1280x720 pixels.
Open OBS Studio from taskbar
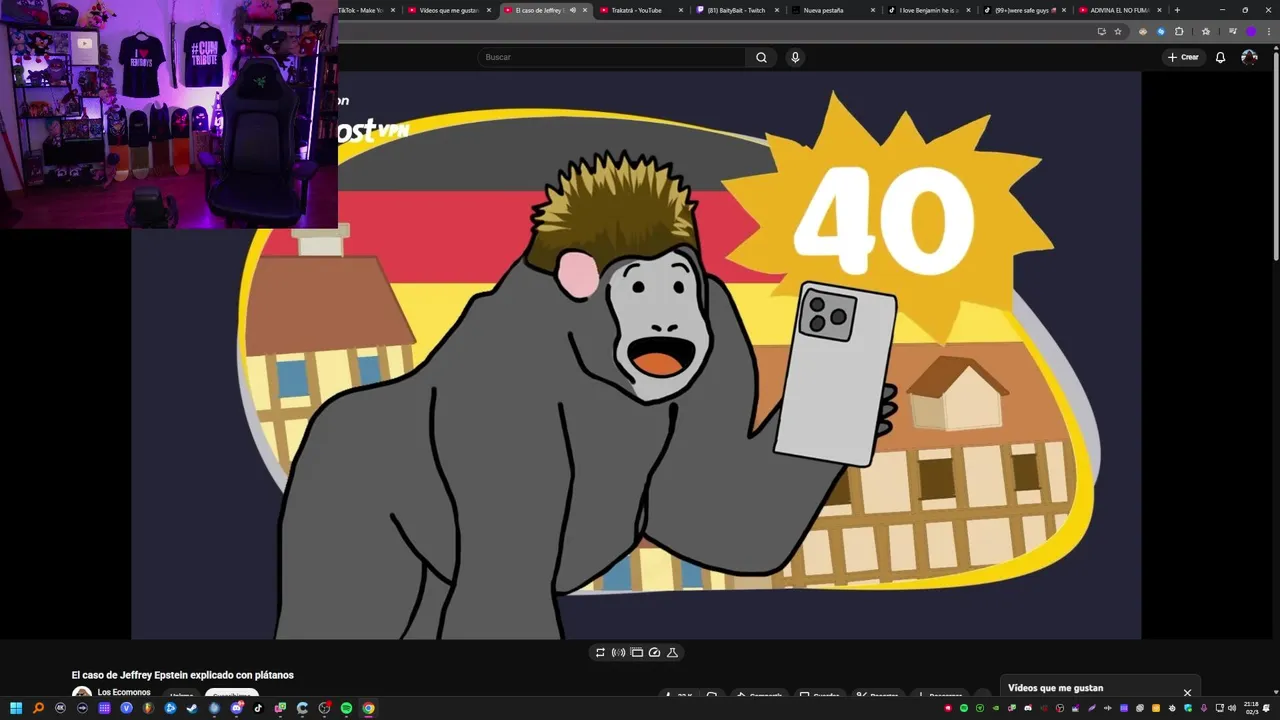point(324,708)
